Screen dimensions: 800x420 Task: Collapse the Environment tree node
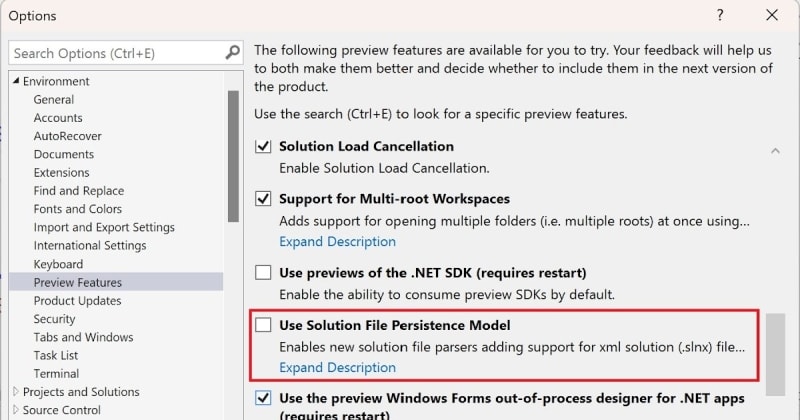pyautogui.click(x=15, y=81)
